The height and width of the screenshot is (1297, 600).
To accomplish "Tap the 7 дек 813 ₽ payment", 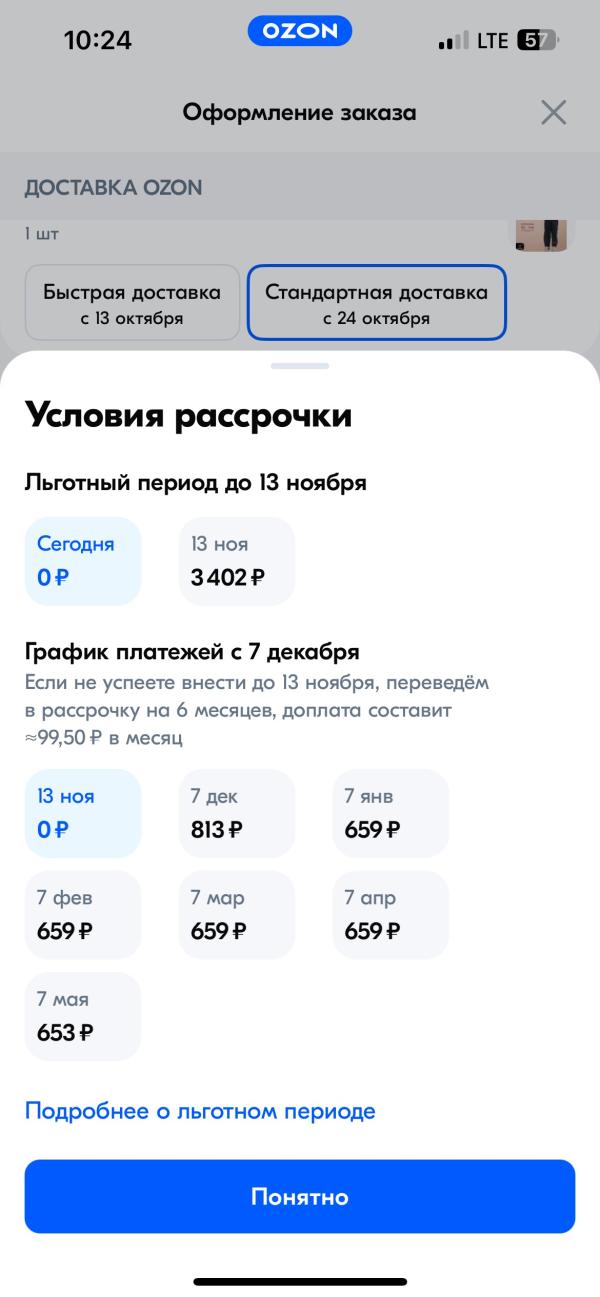I will (237, 813).
